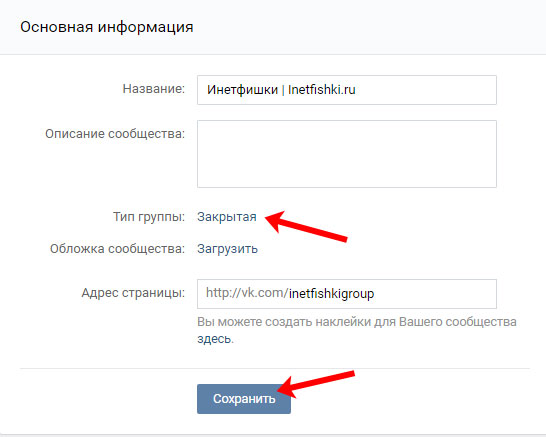
Task: Click the hint text about creating stickers
Action: pos(357,330)
